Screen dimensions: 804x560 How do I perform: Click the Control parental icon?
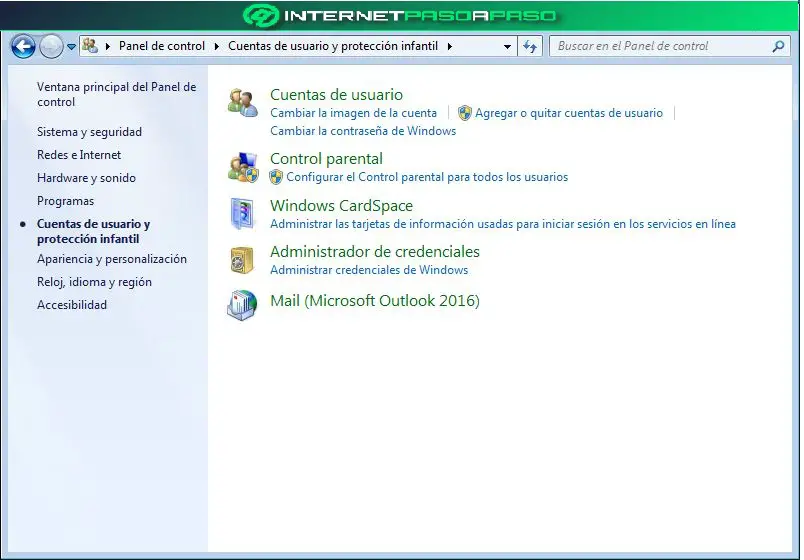coord(243,167)
